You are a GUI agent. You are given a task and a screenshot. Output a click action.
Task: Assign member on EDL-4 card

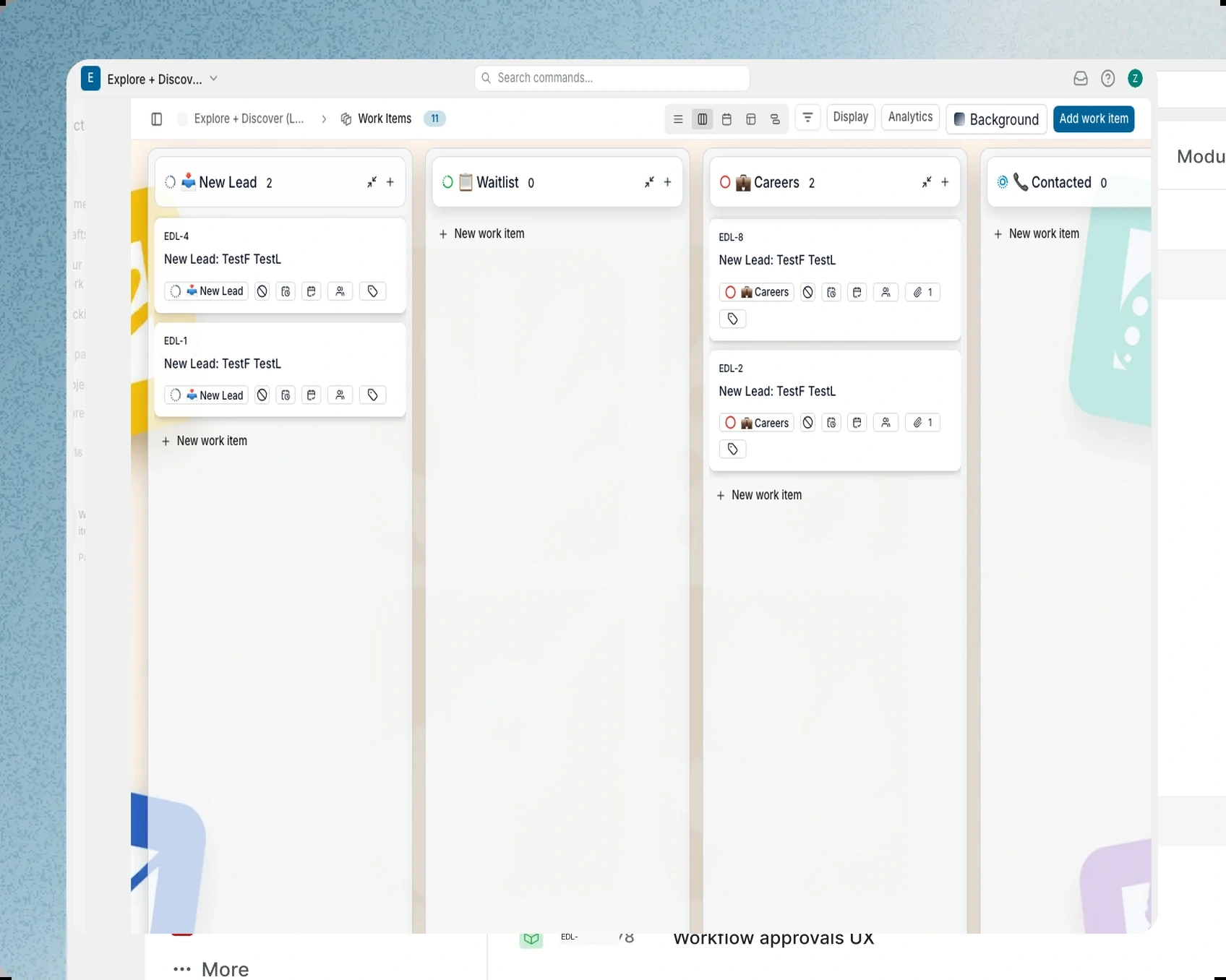click(x=340, y=291)
